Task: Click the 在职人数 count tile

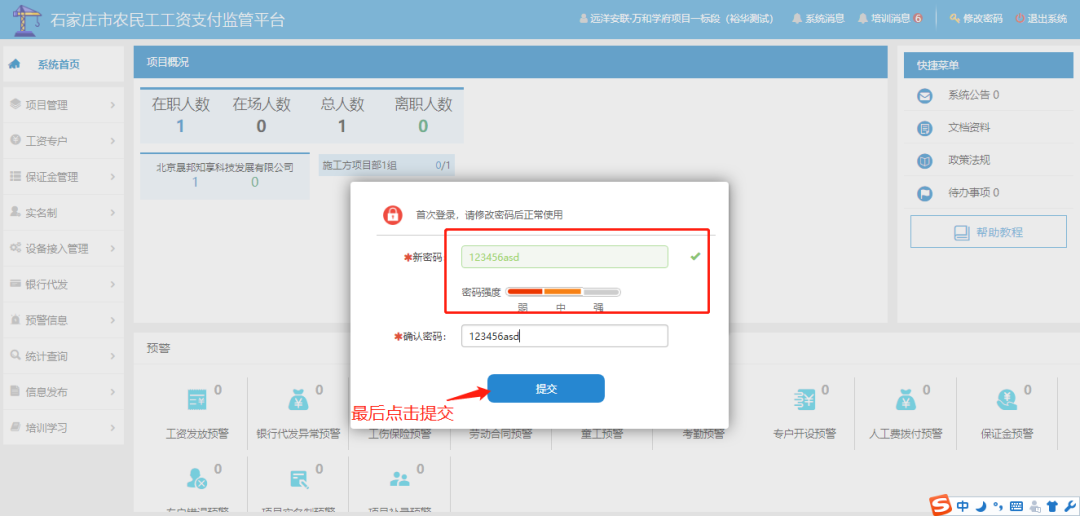Action: click(x=180, y=115)
